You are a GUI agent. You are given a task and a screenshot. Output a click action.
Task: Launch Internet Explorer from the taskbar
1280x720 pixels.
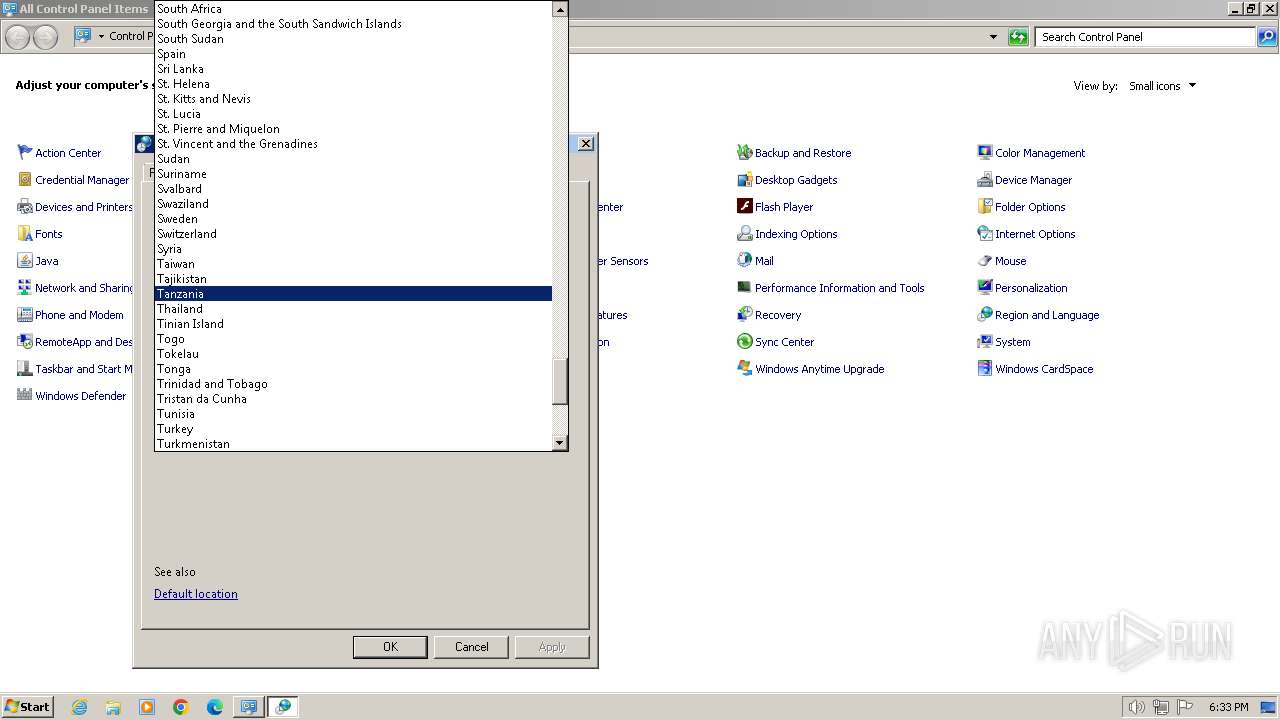[79, 707]
